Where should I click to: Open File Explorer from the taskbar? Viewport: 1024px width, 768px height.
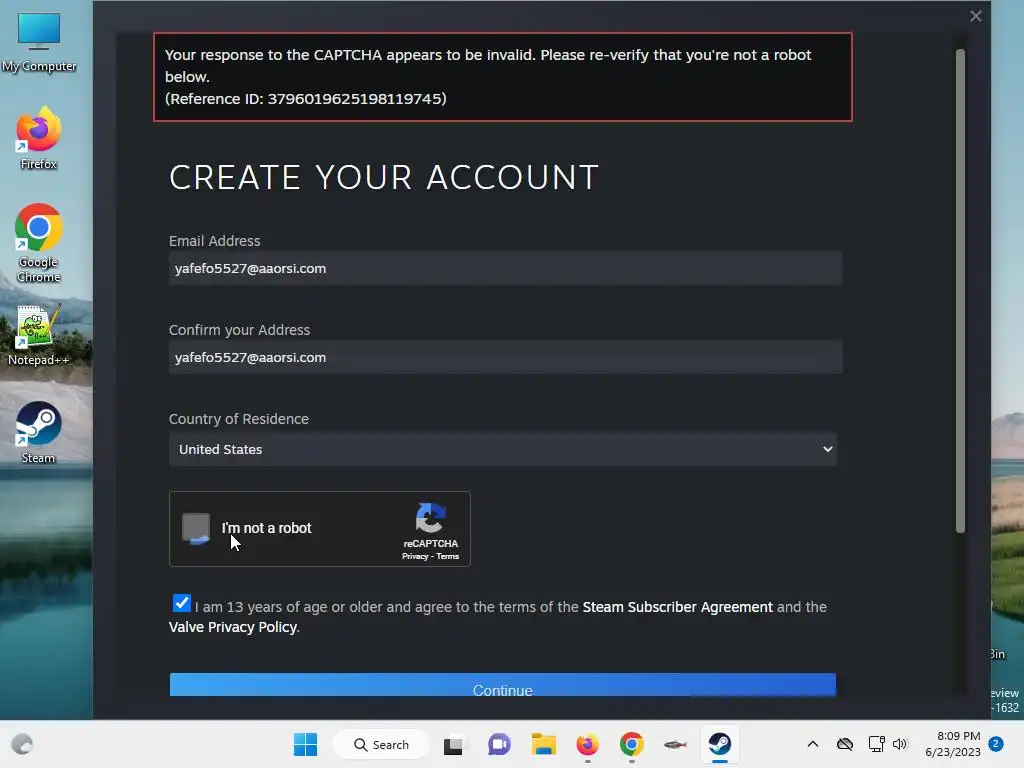pos(543,744)
